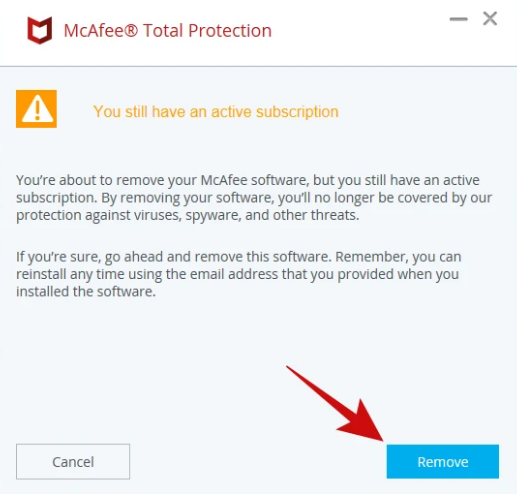Screen dimensions: 517x494
Task: Click the paragraph starting 'You're about to remove'
Action: [253, 198]
